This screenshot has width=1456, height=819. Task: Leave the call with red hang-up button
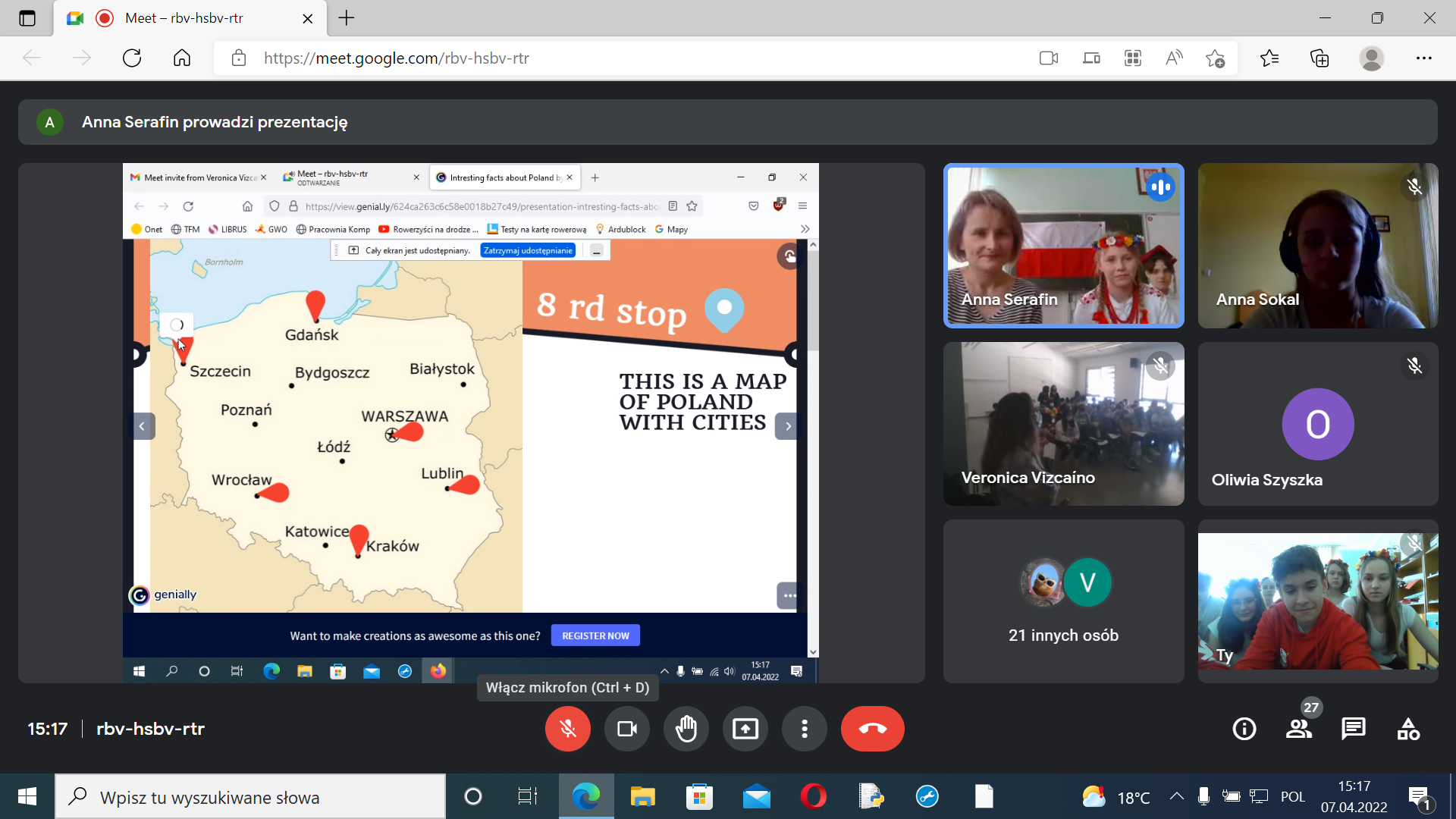pos(872,729)
